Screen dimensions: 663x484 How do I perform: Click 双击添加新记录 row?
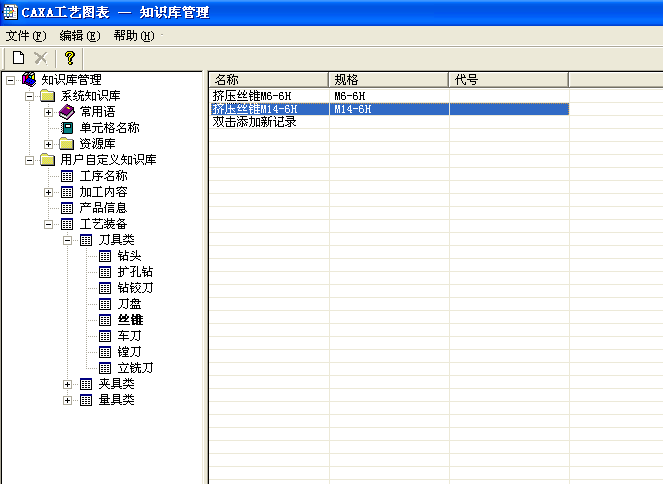(x=255, y=122)
